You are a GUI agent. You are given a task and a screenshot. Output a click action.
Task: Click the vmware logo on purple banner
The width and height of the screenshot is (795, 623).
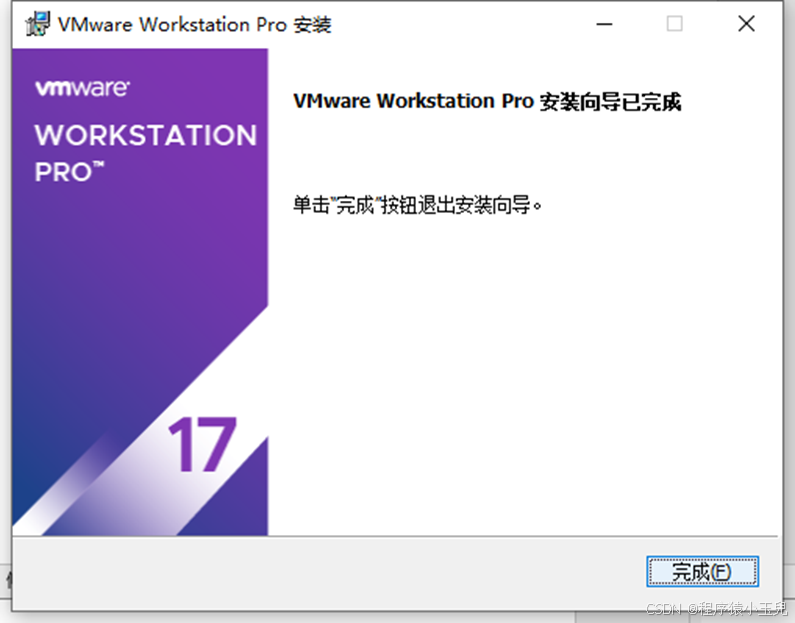82,88
